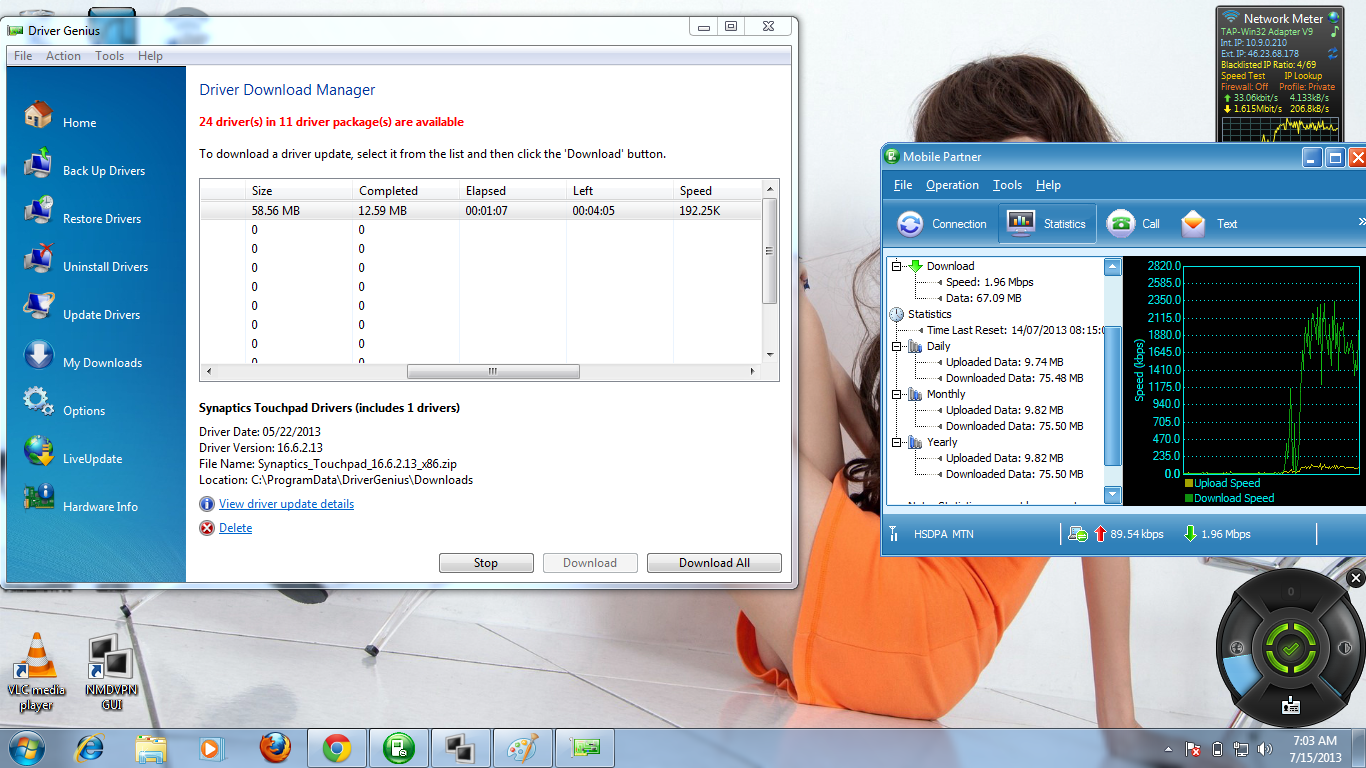Viewport: 1366px width, 768px height.
Task: Click the globe icon in round gadget
Action: [x=1236, y=647]
